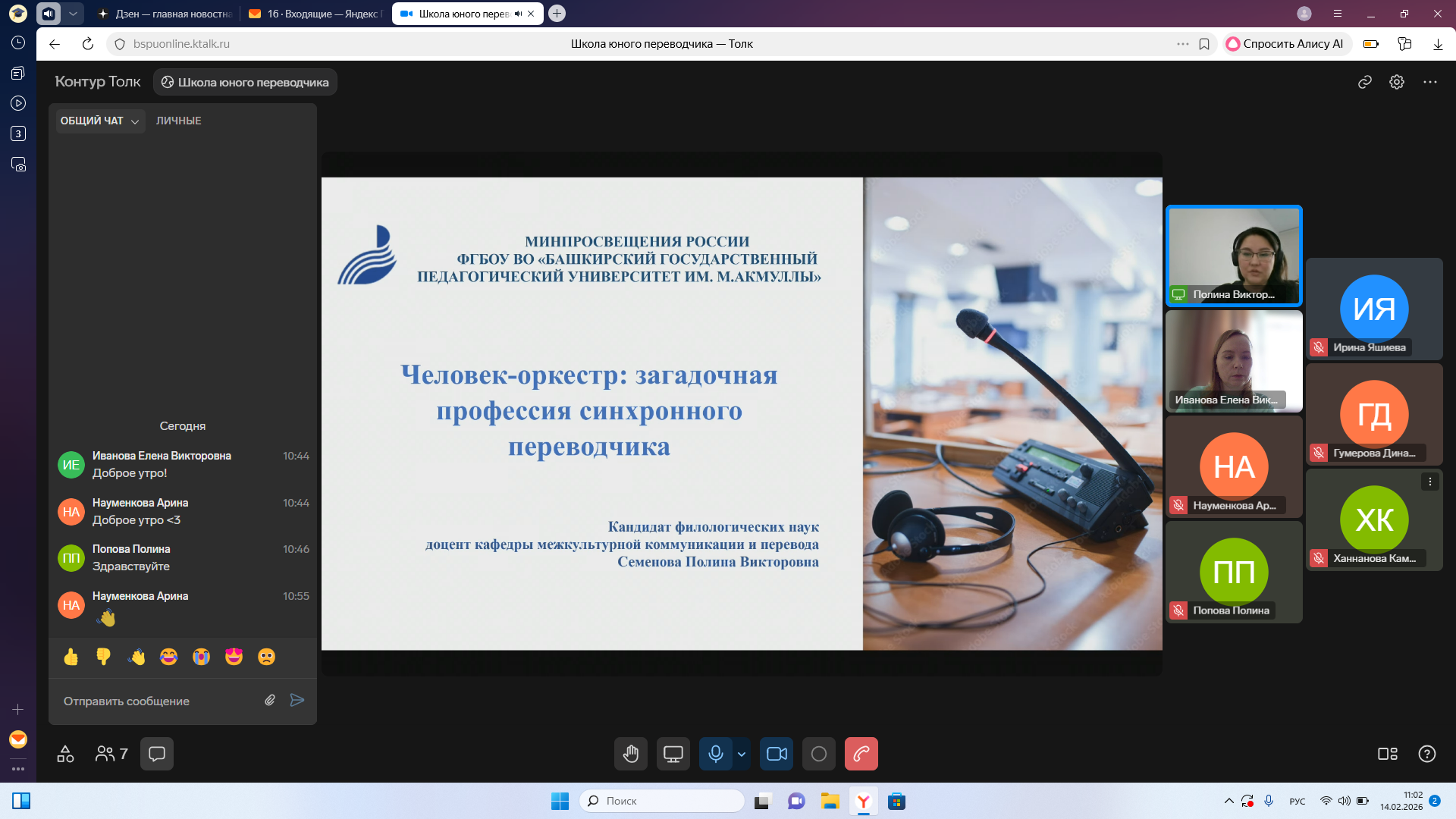The width and height of the screenshot is (1456, 819).
Task: Hide the chat panel
Action: pyautogui.click(x=157, y=754)
